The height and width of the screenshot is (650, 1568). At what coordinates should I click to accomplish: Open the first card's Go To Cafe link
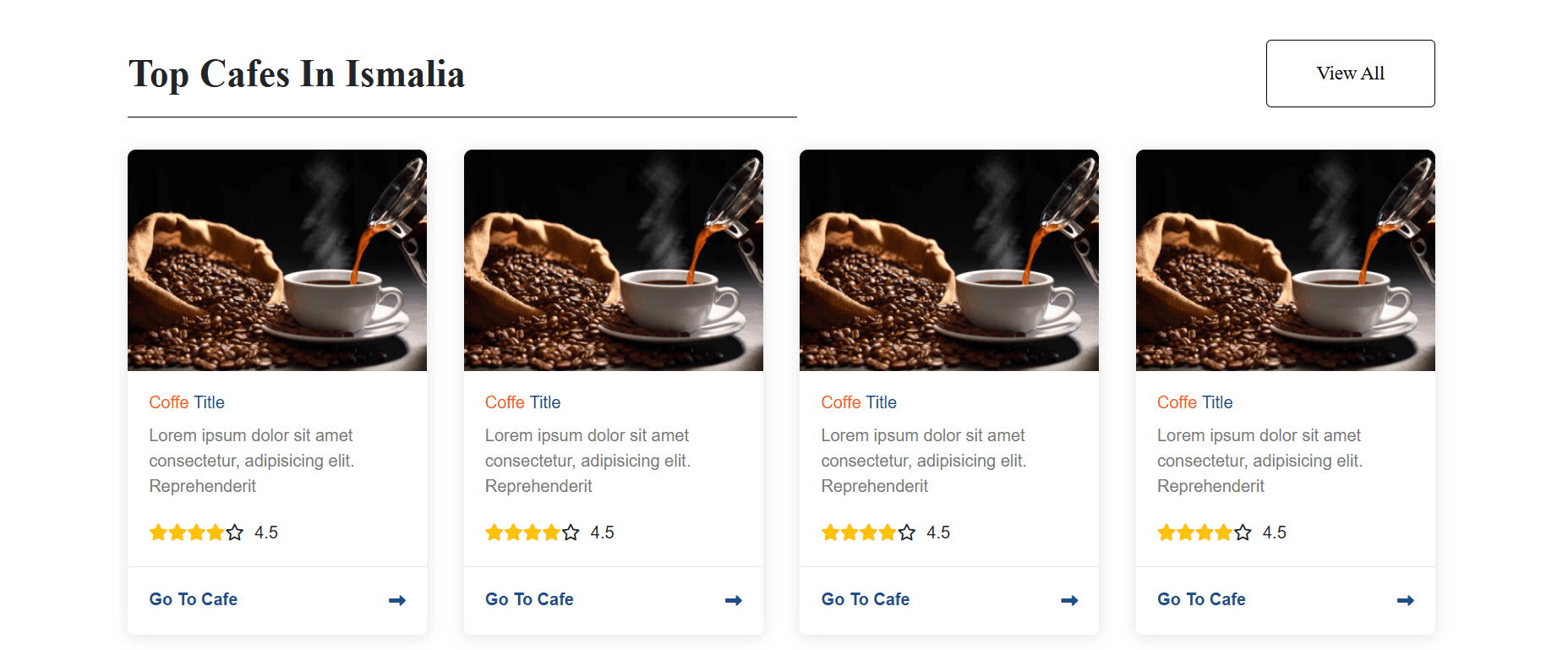tap(194, 599)
